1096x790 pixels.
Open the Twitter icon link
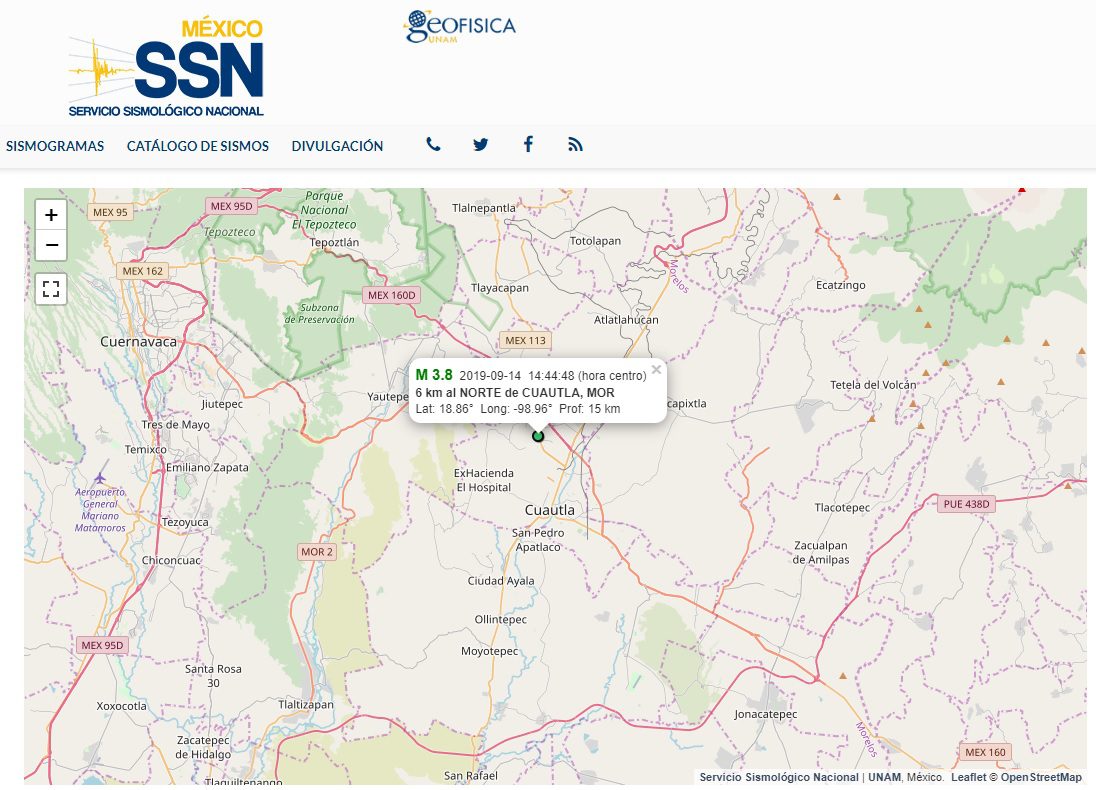[481, 145]
